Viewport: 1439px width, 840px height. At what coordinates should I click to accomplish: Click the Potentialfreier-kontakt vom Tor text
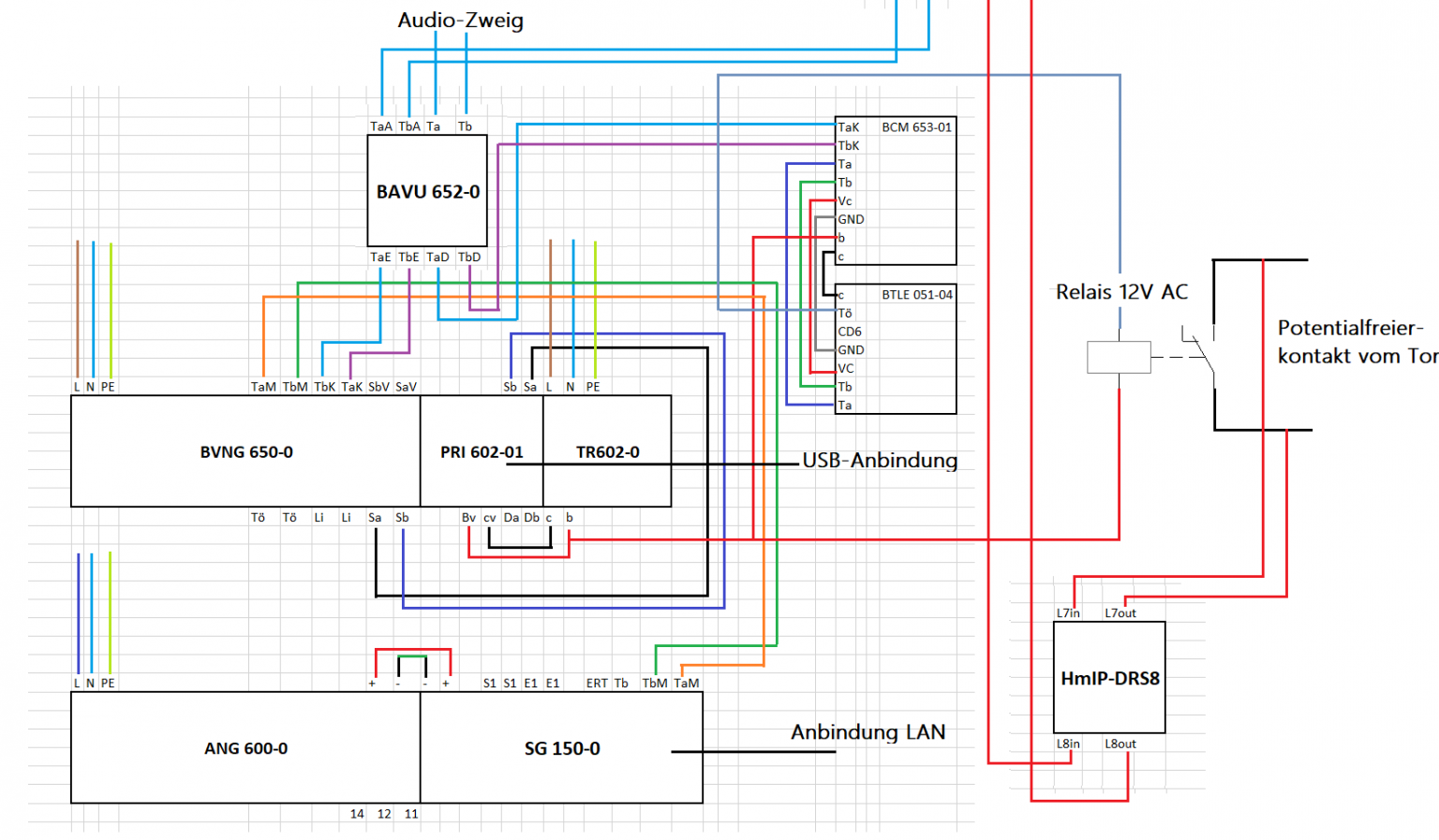[1356, 342]
